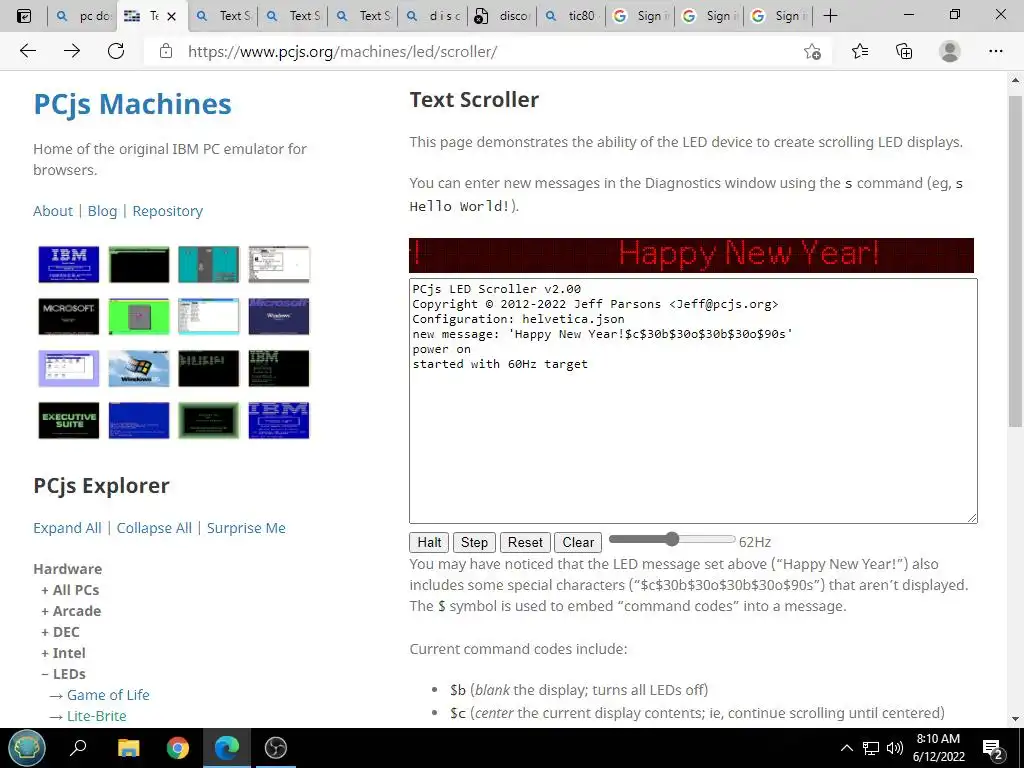
Task: Open the teal and gray striped thumbnail
Action: [x=209, y=264]
